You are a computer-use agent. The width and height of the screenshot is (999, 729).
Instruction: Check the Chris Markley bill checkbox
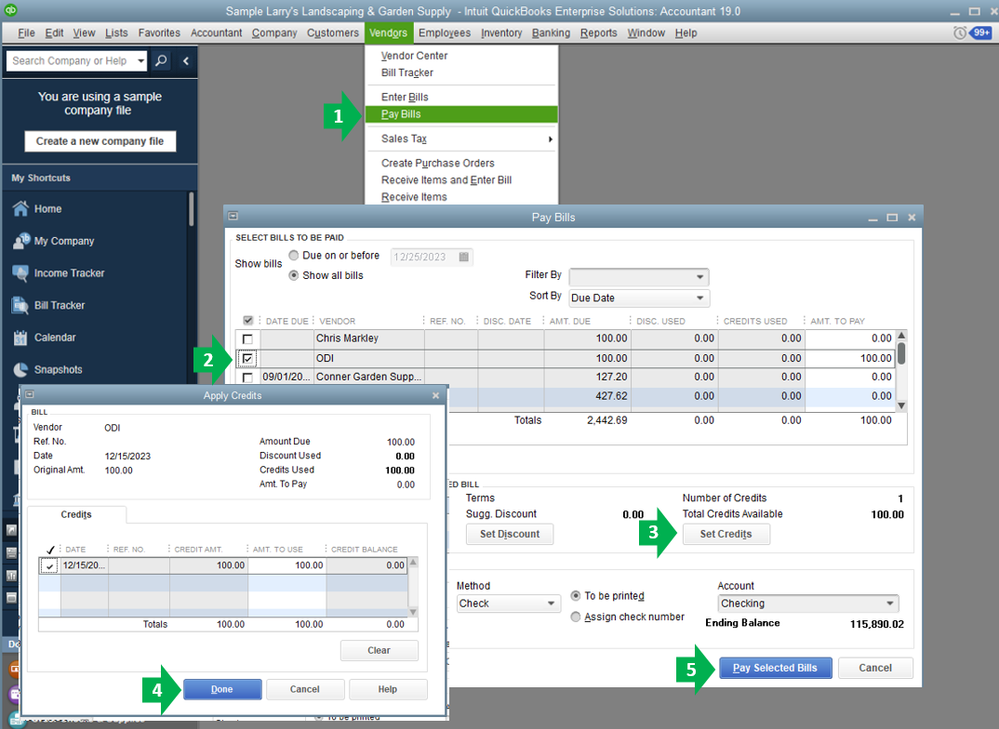tap(248, 339)
